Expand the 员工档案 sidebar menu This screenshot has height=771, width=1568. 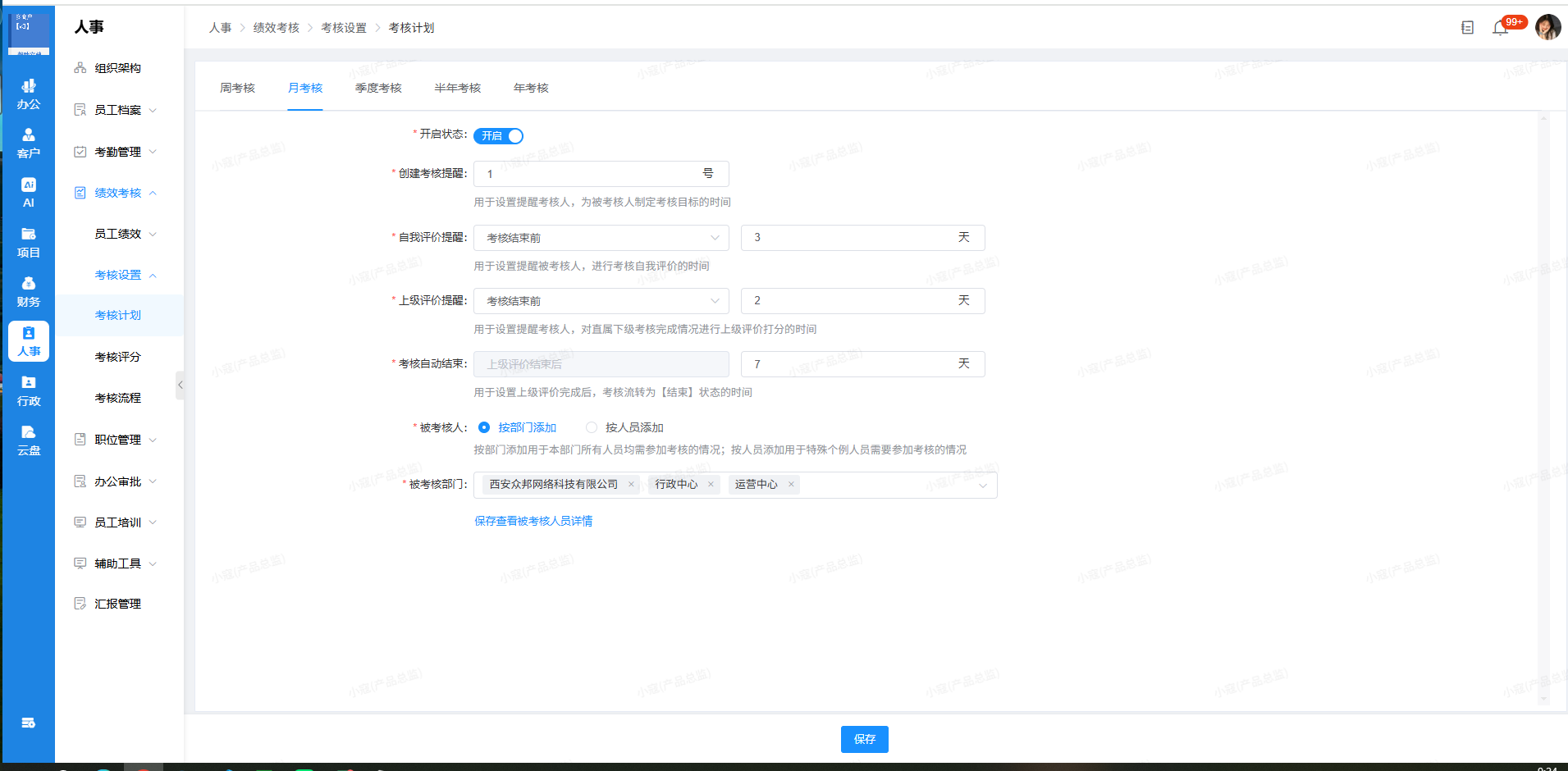[117, 110]
